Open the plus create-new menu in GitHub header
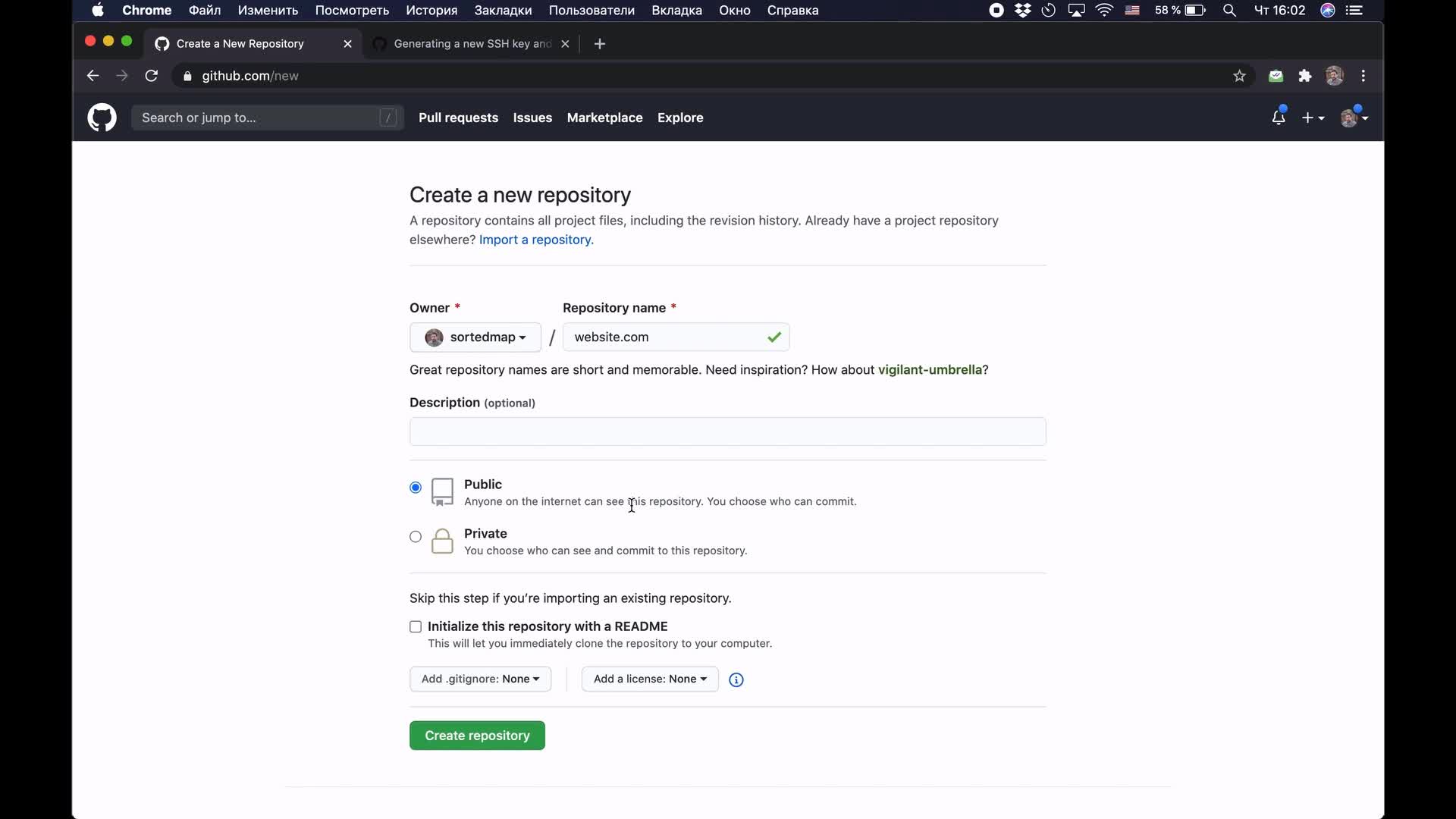Viewport: 1456px width, 819px height. (1313, 118)
